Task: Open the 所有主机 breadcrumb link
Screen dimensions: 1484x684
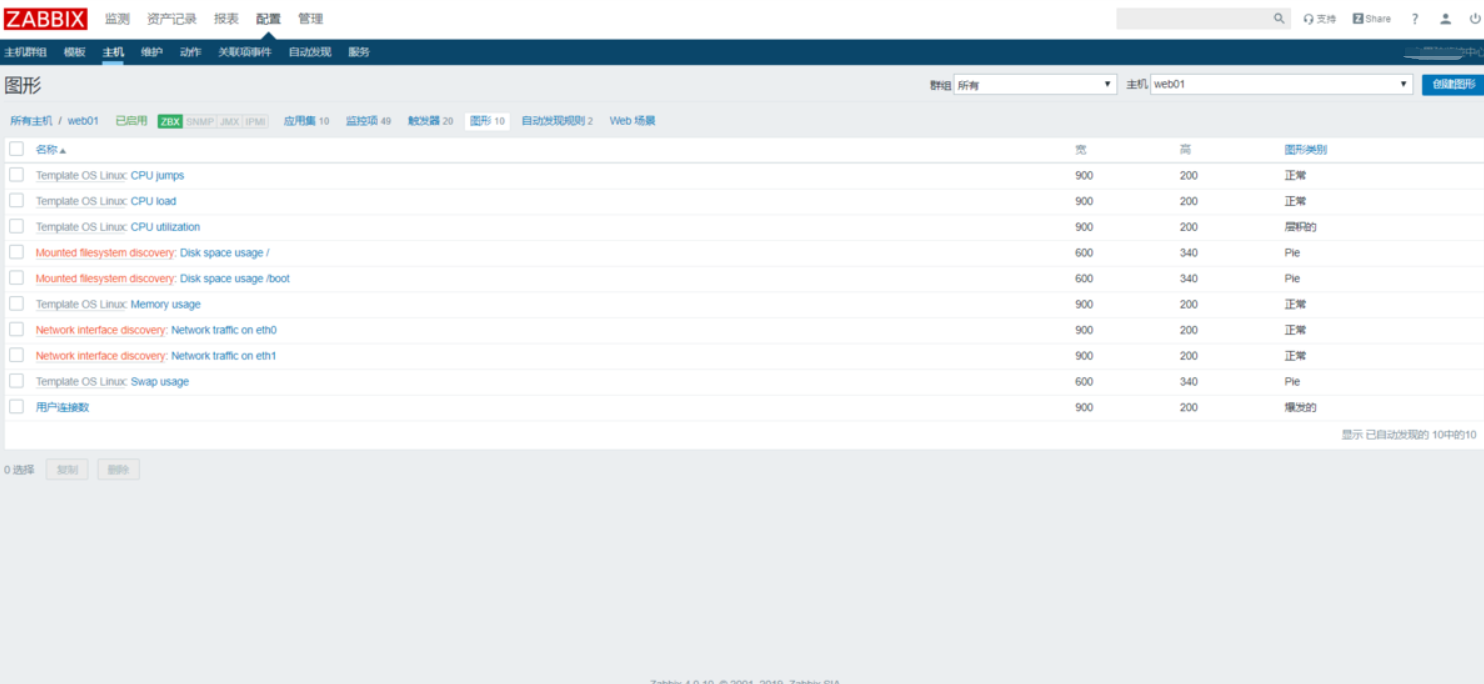Action: tap(31, 121)
